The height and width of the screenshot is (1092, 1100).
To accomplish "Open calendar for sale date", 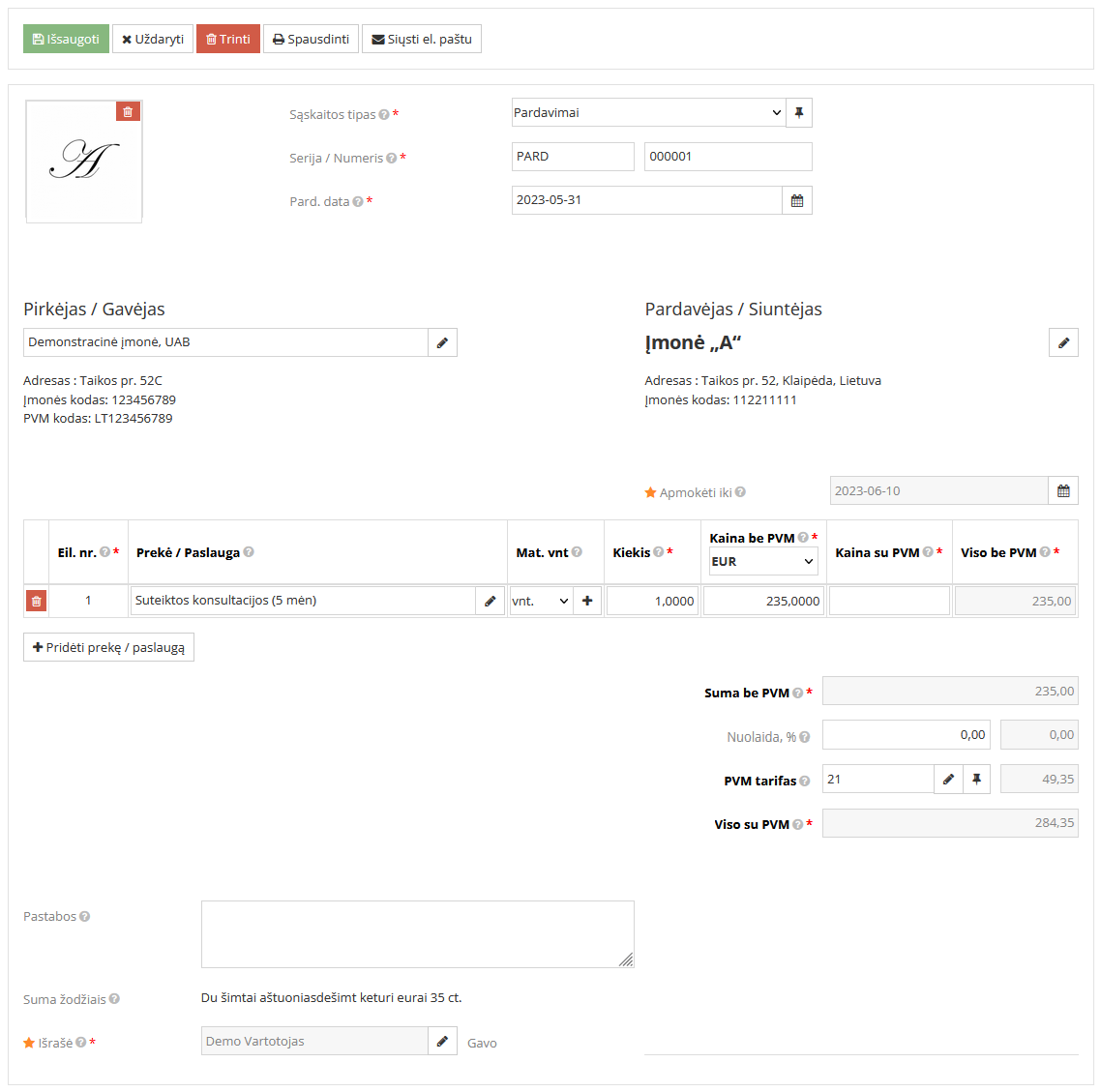I will tap(797, 200).
